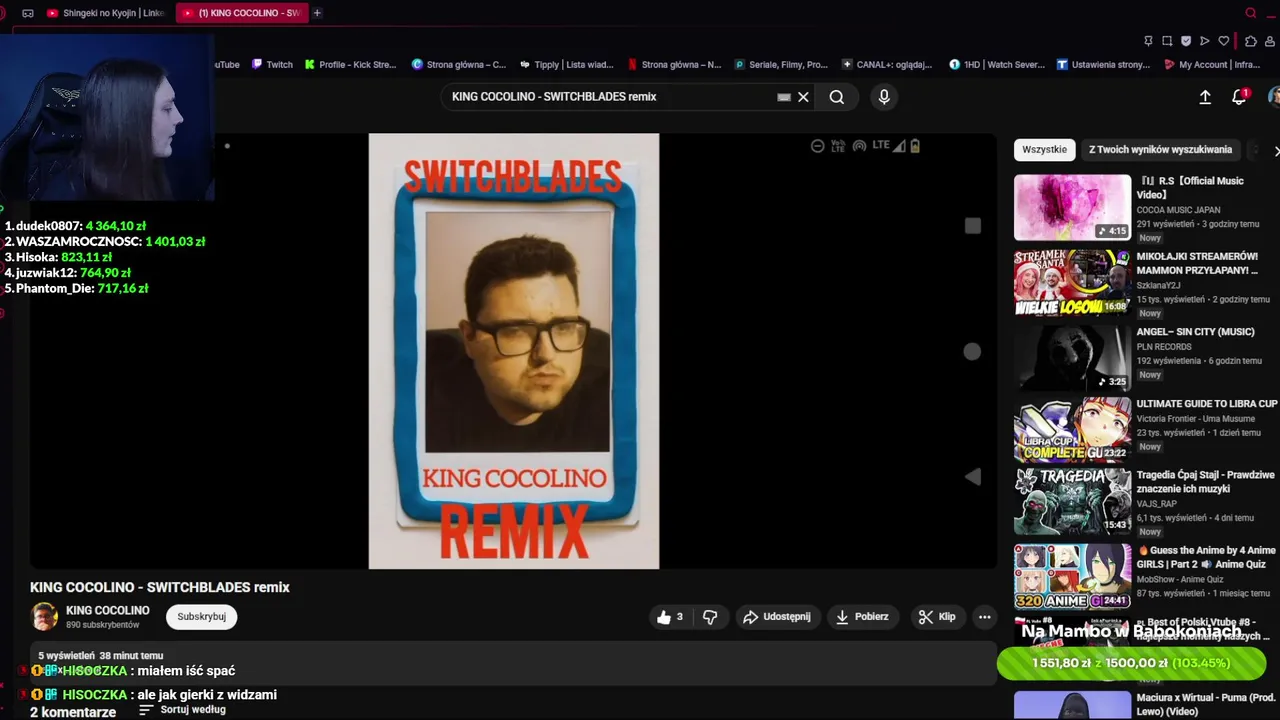
Task: Open the MIKOŁAJKI STREAMERÓW video thumbnail
Action: 1072,283
